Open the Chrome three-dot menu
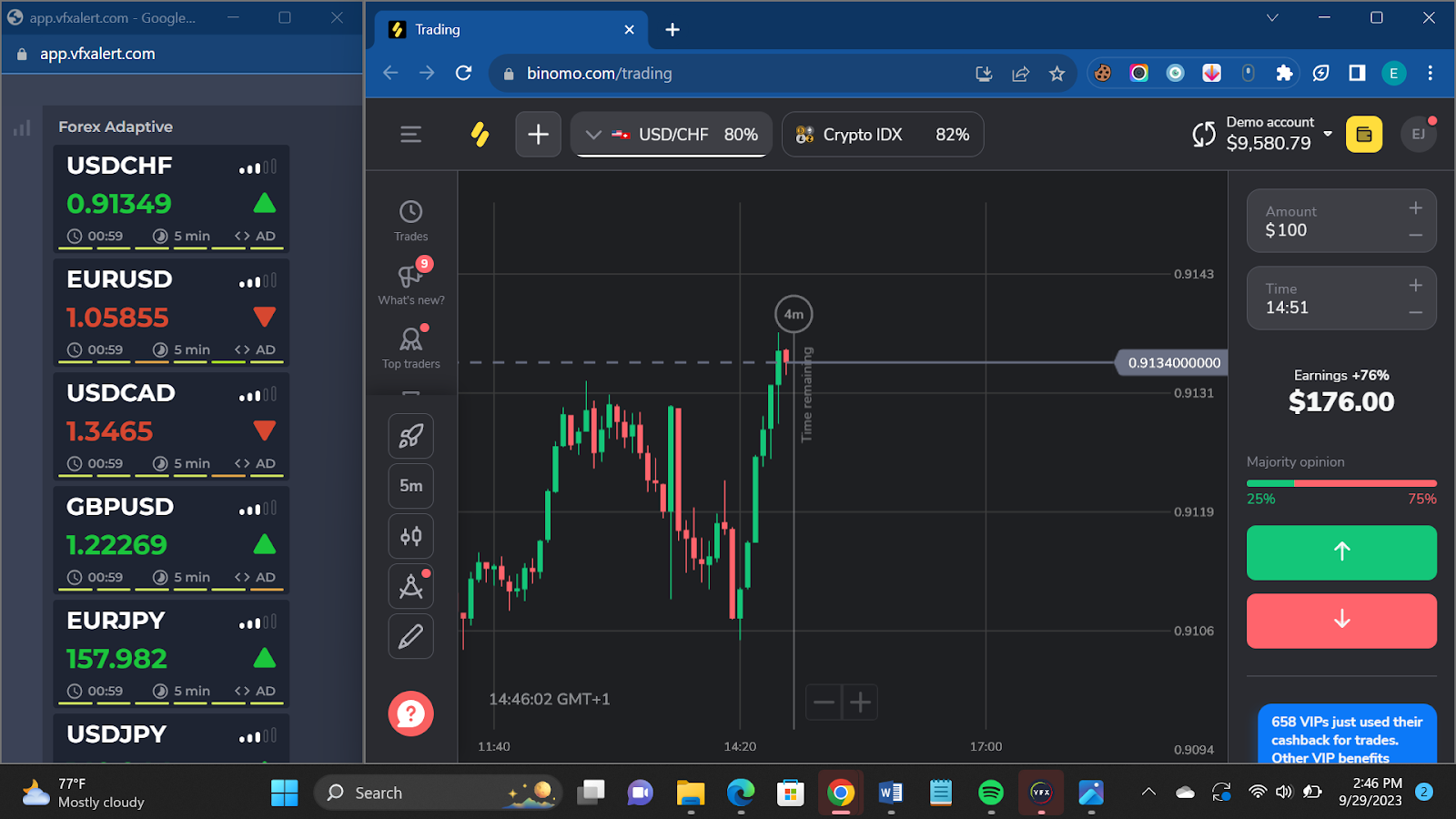1456x819 pixels. (x=1430, y=74)
